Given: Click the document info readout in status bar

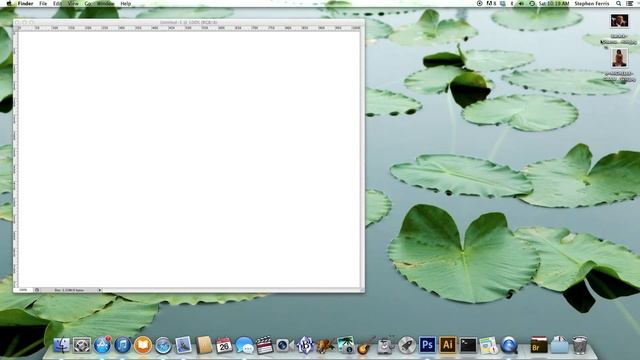Looking at the screenshot, I should coord(69,290).
